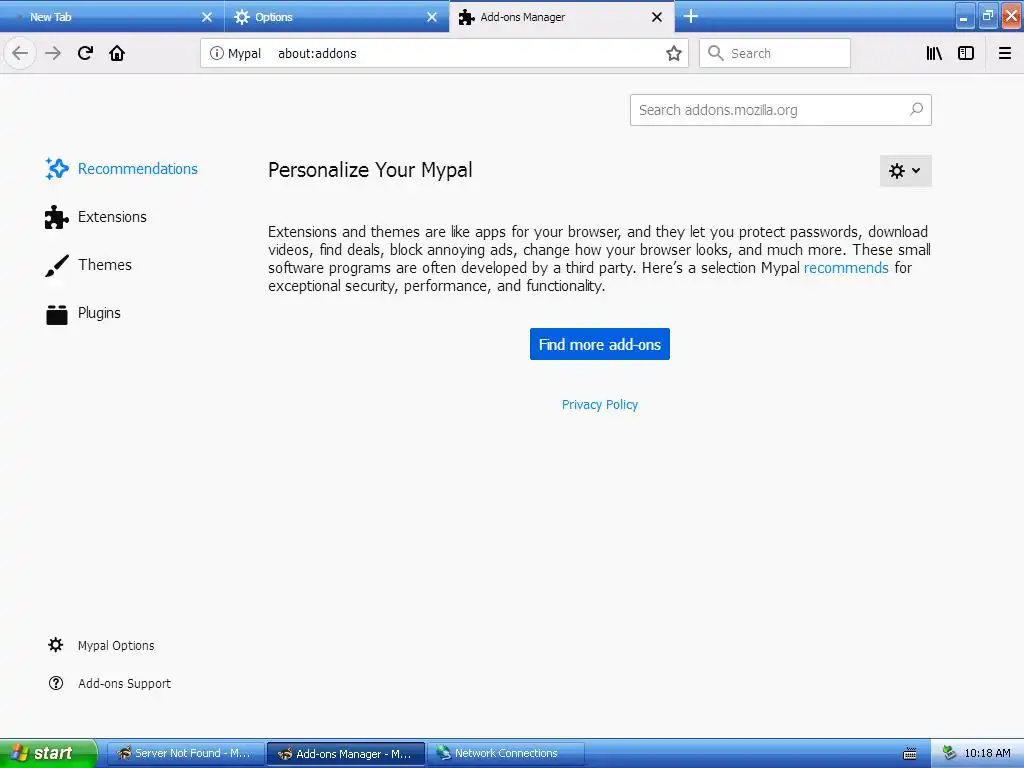
Task: Switch to Add-ons Manager taskbar button
Action: tap(346, 754)
